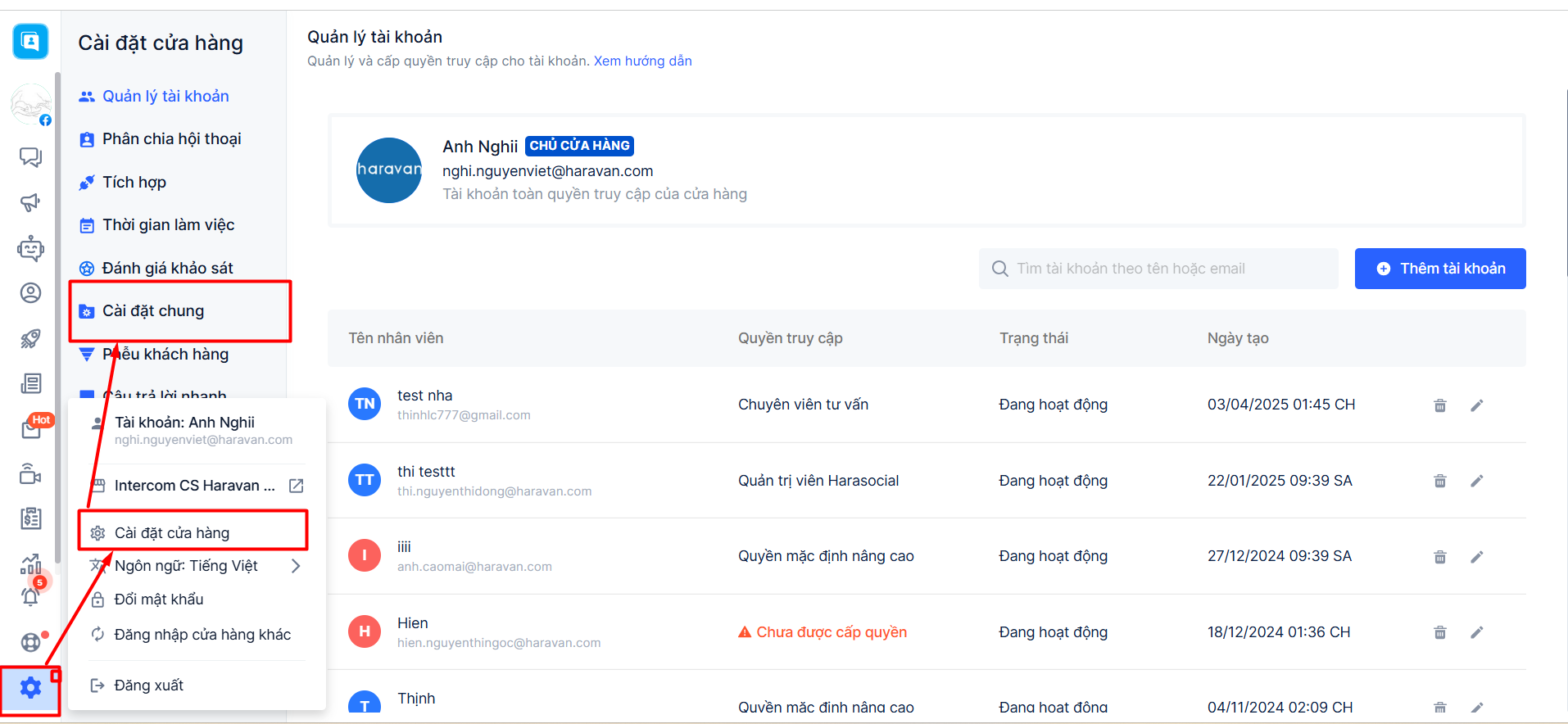The height and width of the screenshot is (724, 1568).
Task: Open the settings gear icon in the sidebar
Action: 30,687
